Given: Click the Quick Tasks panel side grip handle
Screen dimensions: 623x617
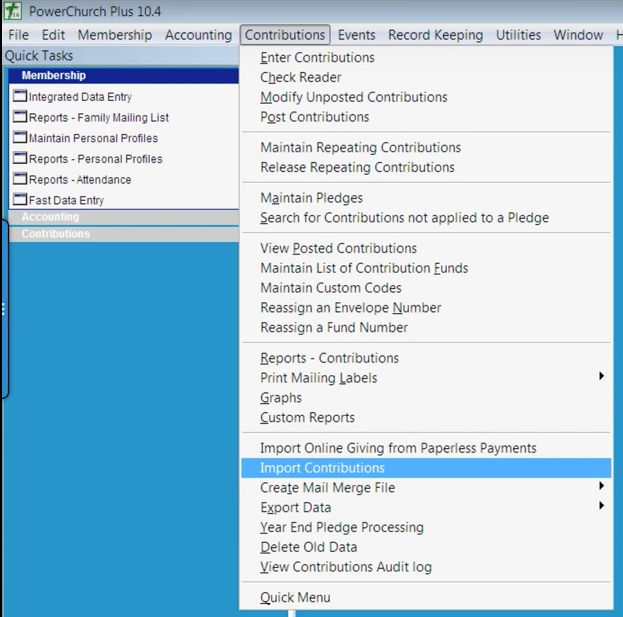Looking at the screenshot, I should click(3, 310).
